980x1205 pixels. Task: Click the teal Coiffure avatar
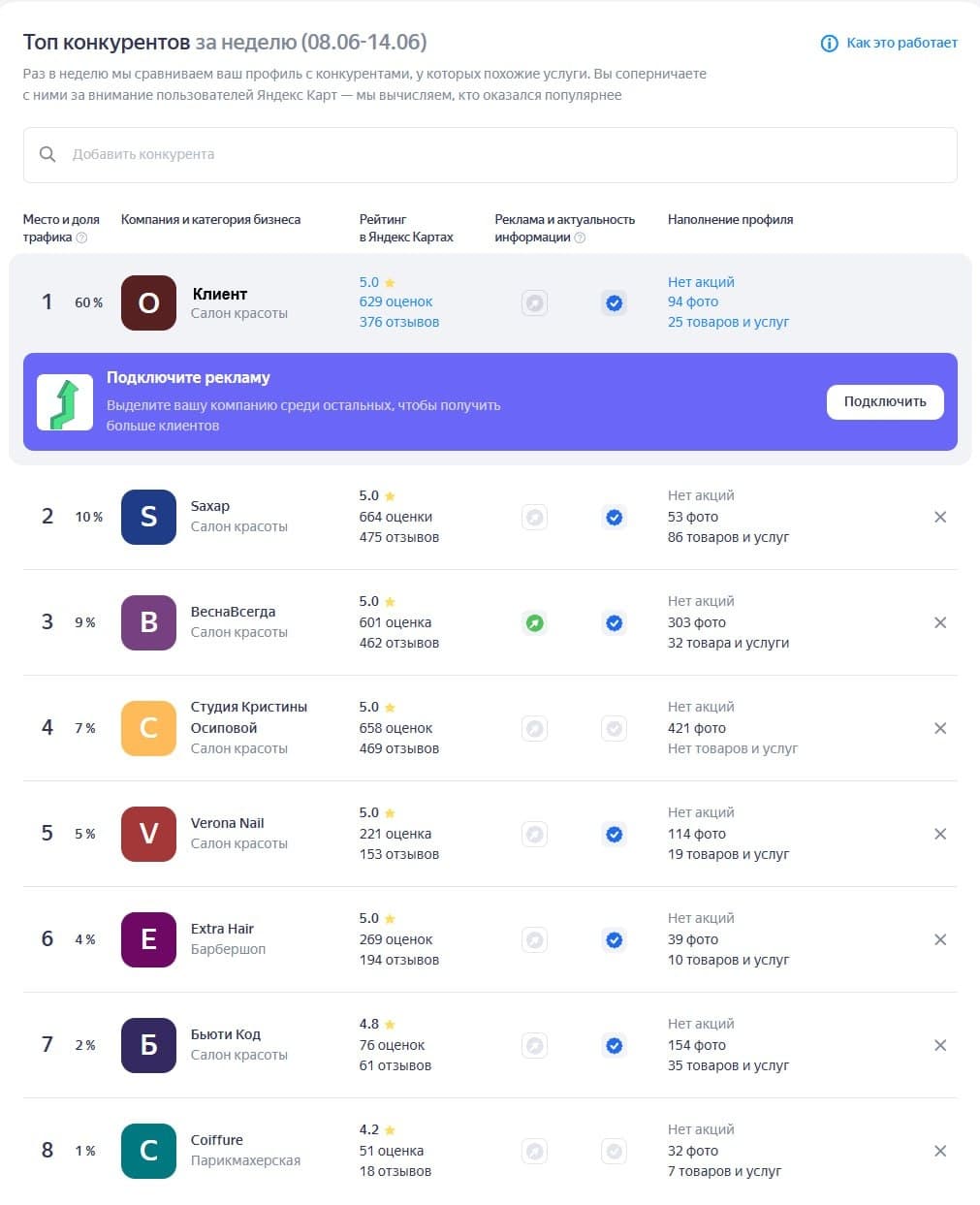coord(148,1151)
